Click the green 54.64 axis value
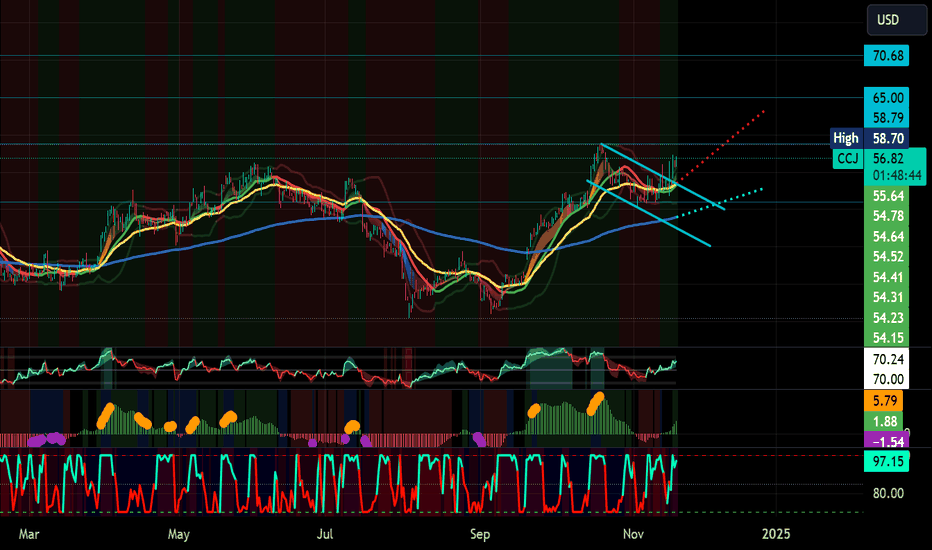 (x=888, y=237)
